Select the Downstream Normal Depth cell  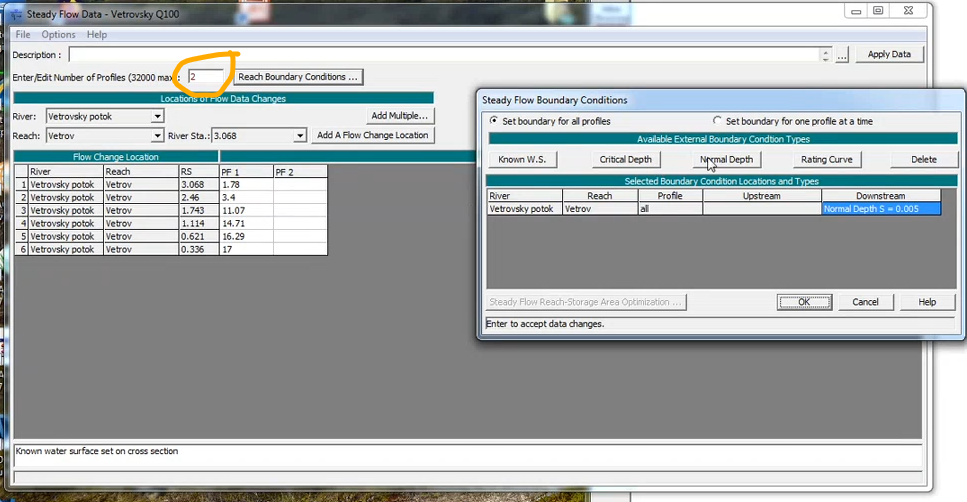881,209
